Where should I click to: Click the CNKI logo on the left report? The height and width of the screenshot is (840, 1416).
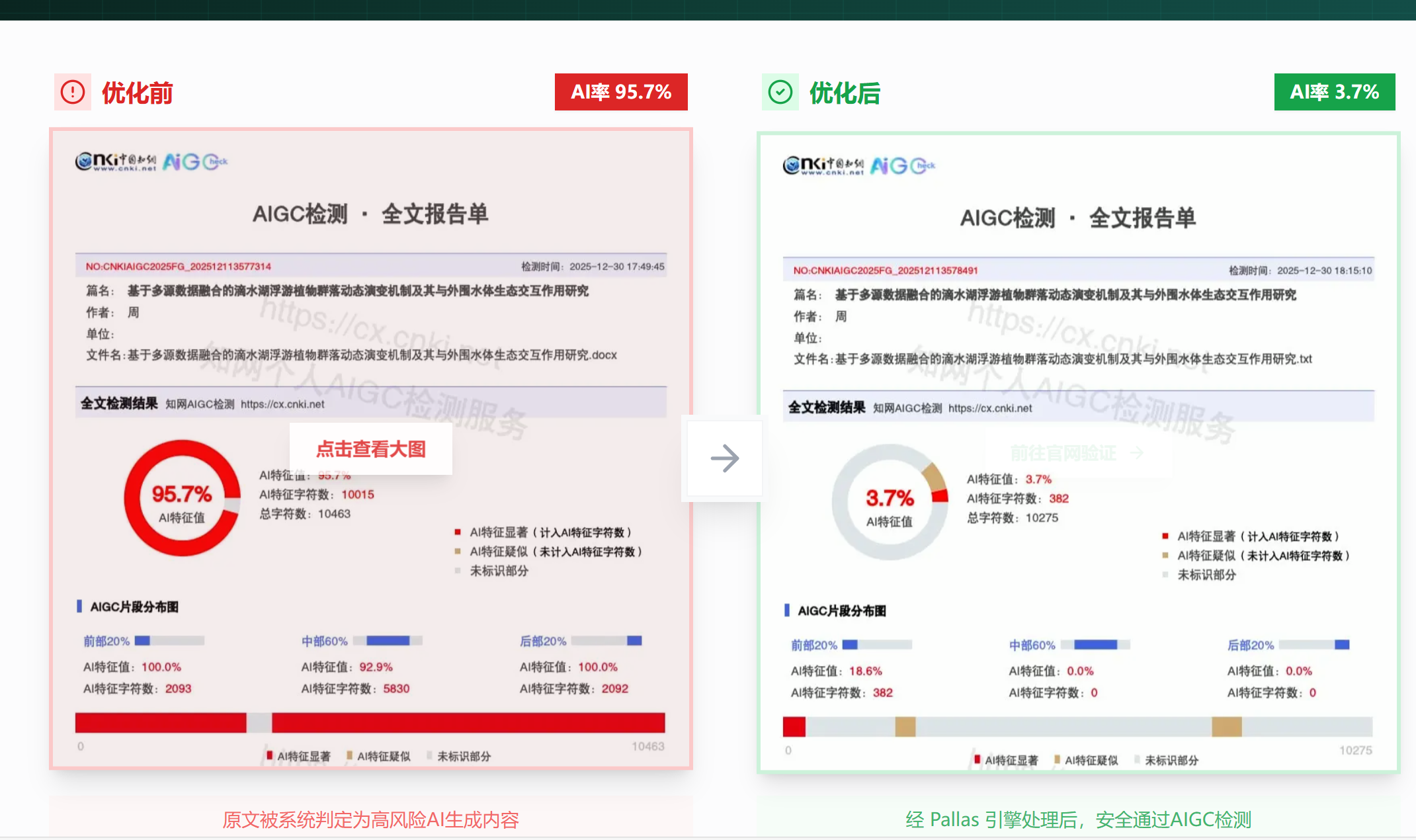[116, 161]
